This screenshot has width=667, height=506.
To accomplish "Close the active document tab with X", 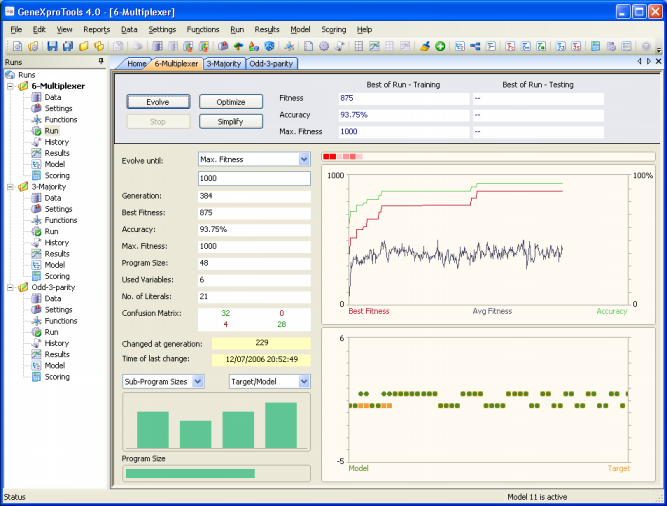I will click(658, 61).
